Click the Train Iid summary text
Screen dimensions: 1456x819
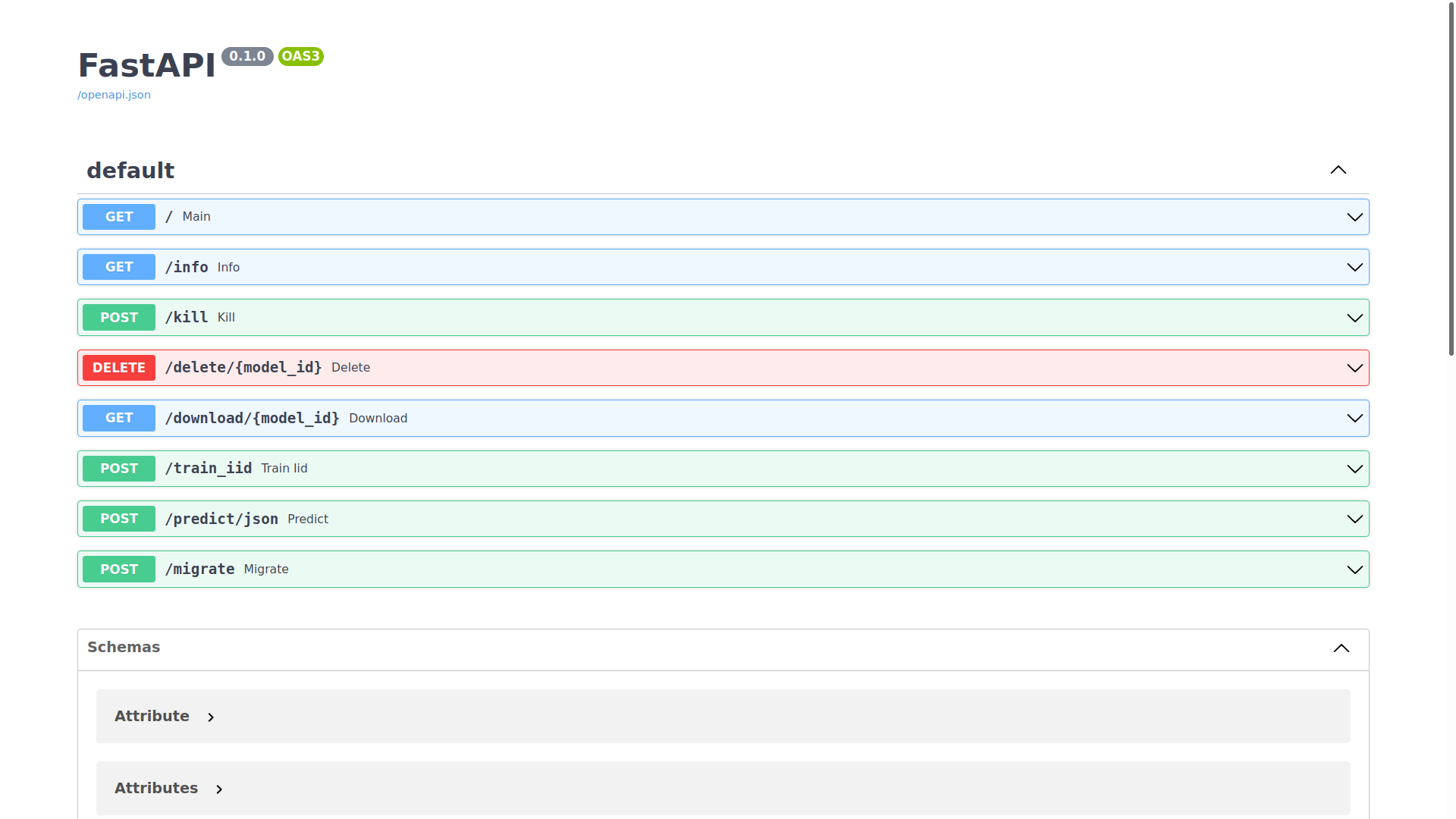click(284, 469)
